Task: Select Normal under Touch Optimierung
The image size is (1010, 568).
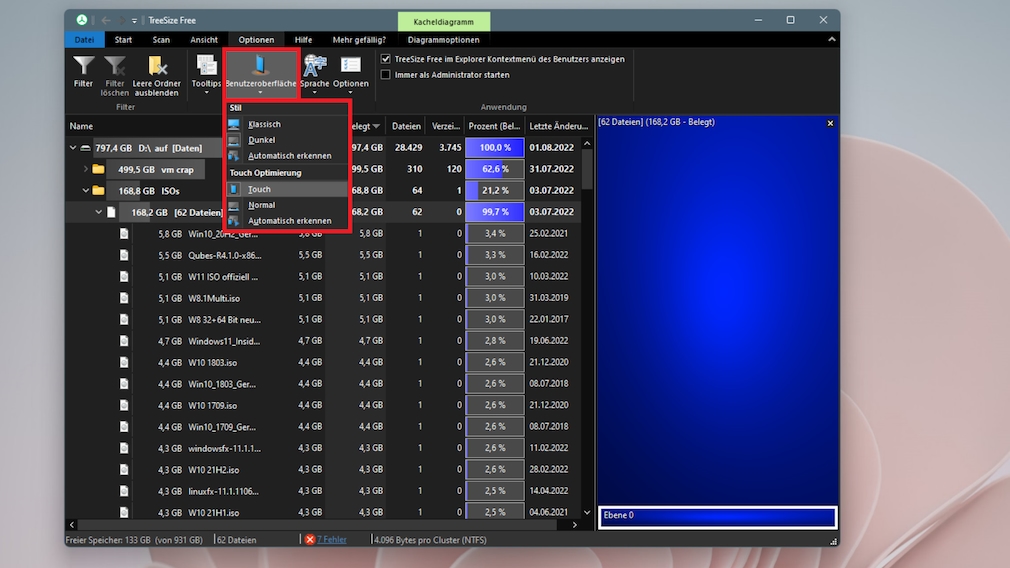Action: click(x=261, y=205)
